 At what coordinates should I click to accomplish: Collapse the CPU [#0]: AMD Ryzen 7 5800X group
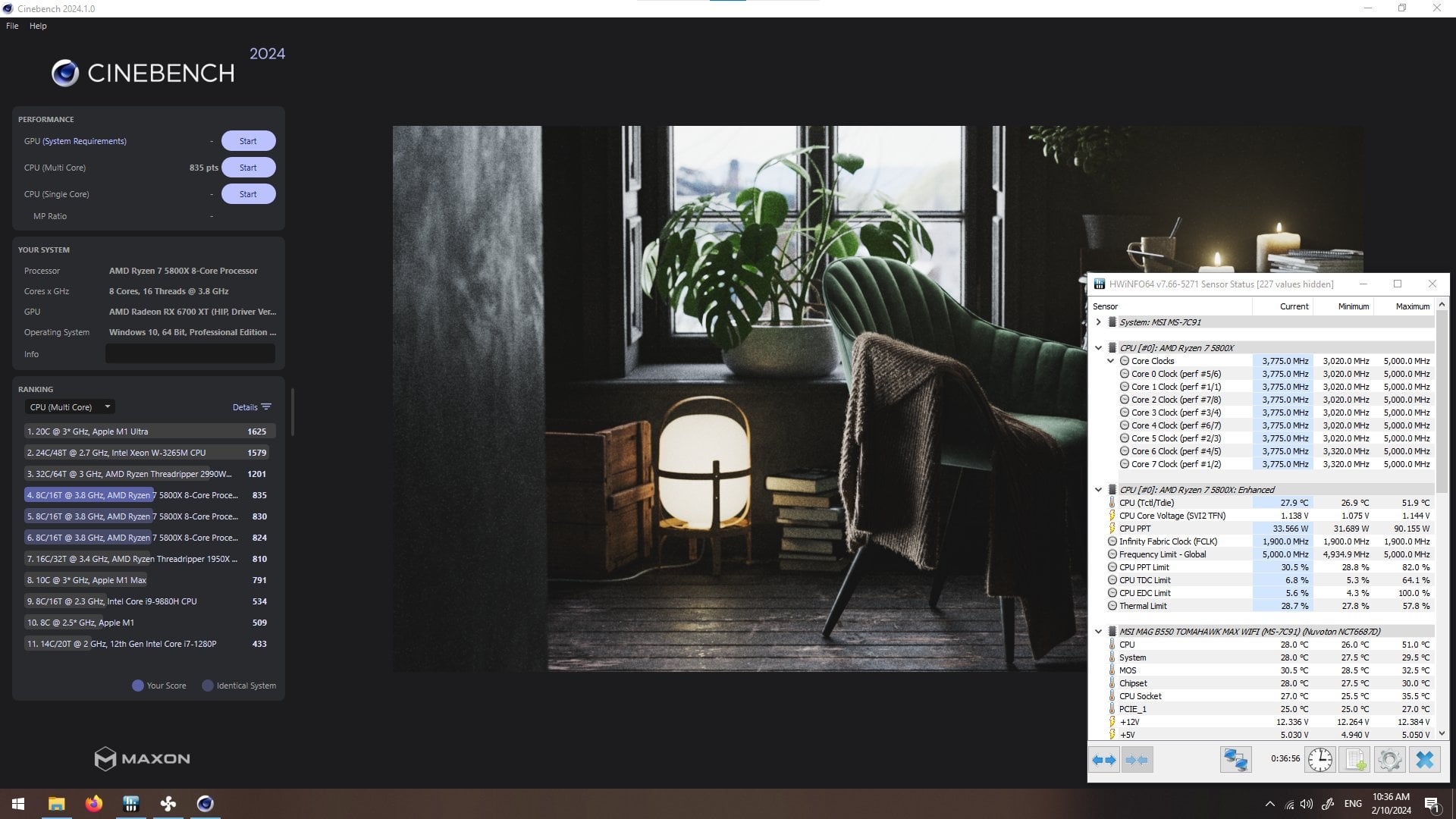(1098, 348)
